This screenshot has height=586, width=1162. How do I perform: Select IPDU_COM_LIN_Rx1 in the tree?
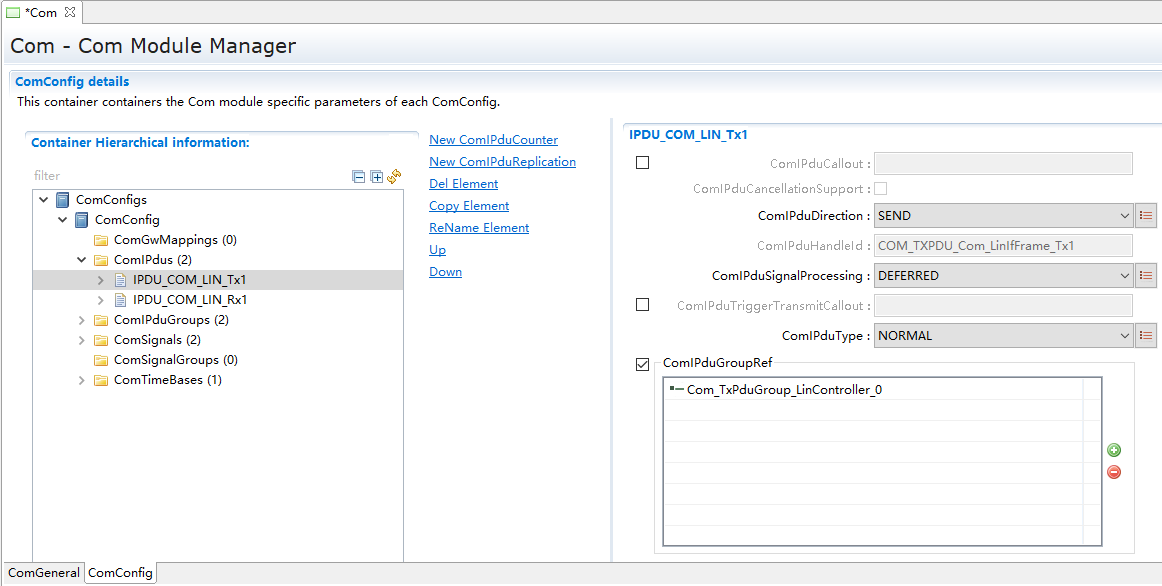190,300
